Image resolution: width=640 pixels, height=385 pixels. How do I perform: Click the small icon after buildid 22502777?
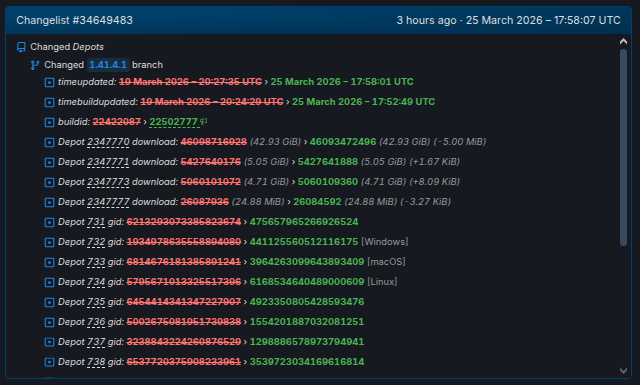coord(204,121)
